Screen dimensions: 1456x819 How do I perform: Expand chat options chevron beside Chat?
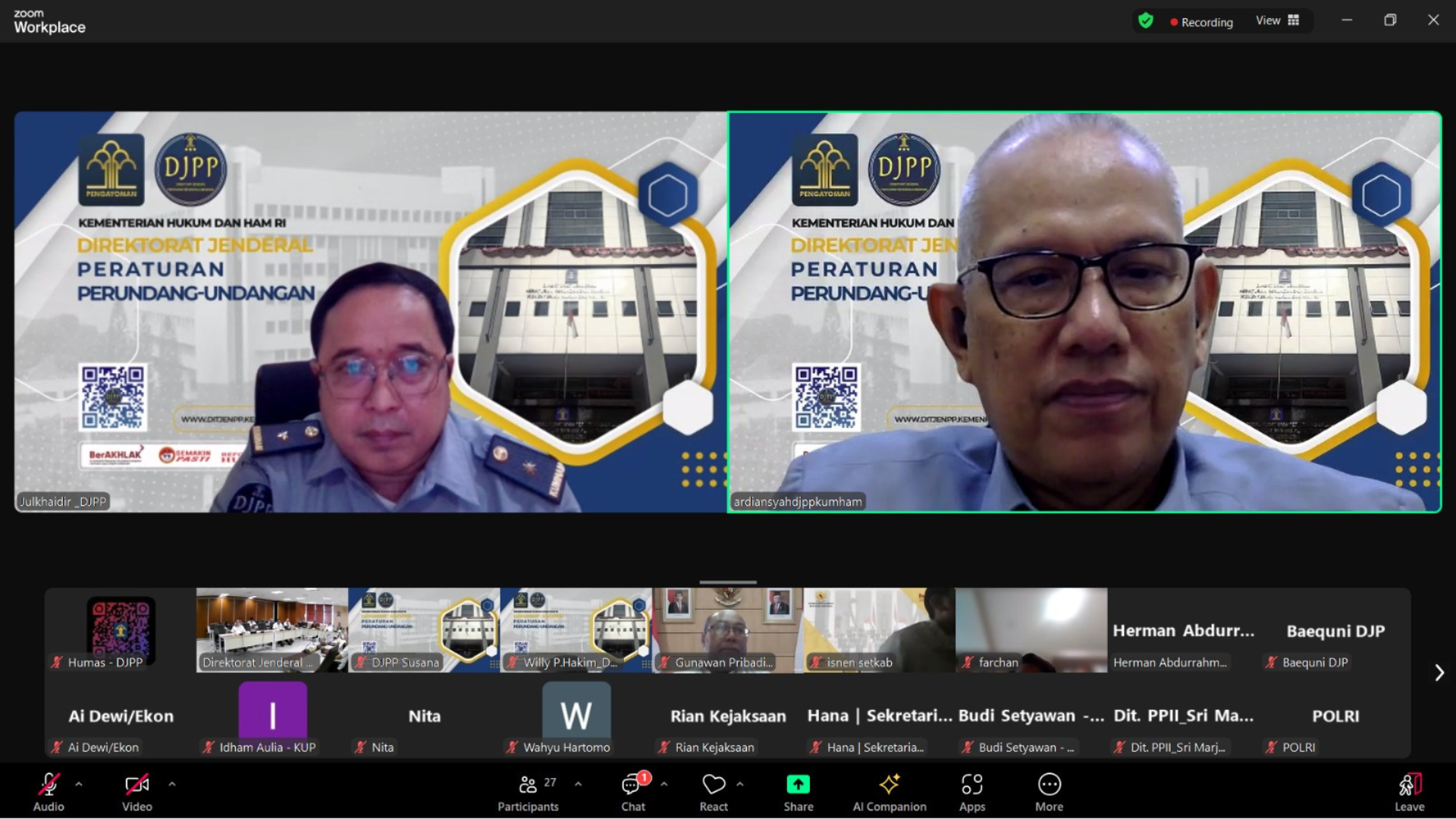664,784
